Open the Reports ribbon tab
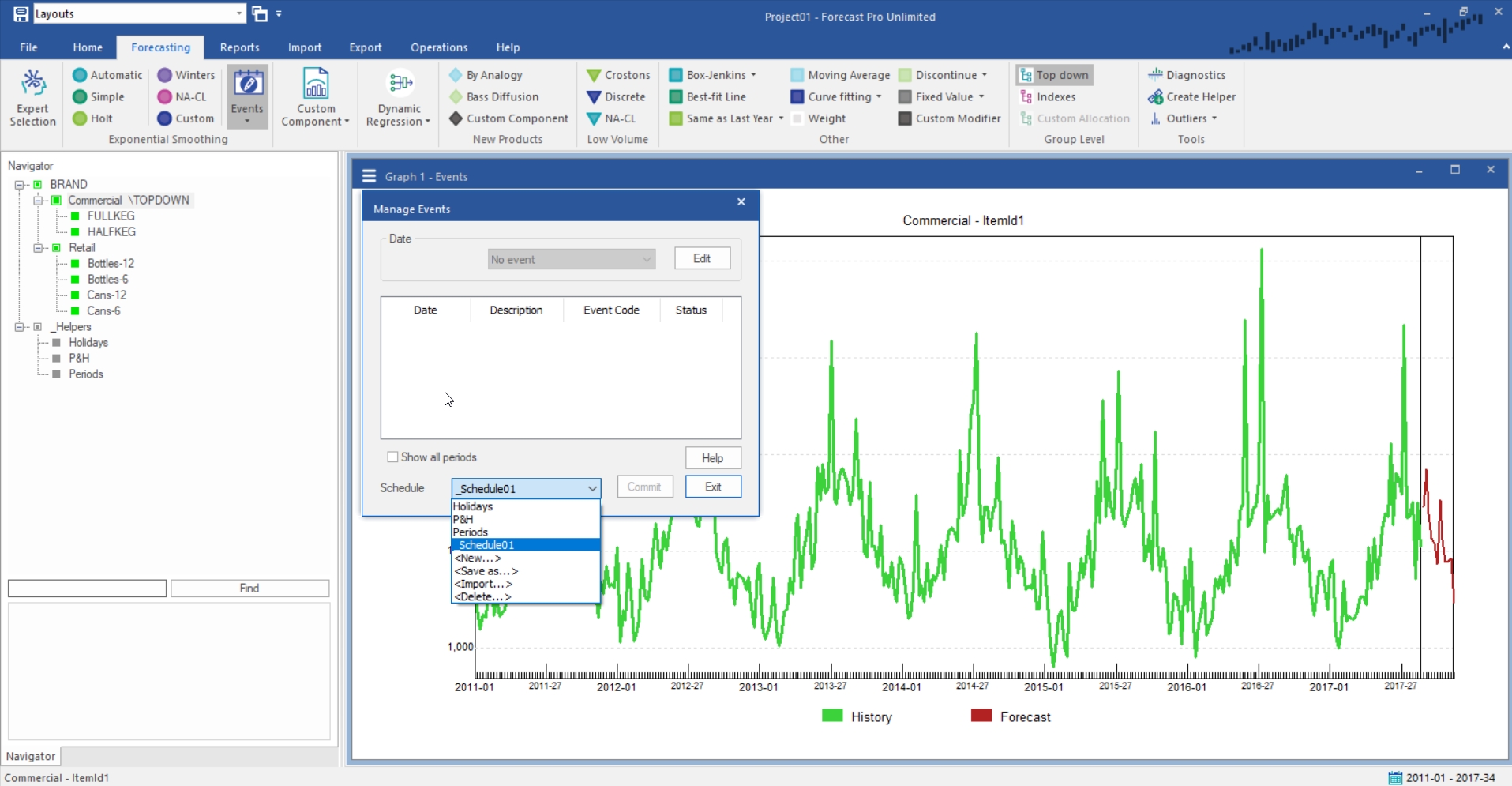Image resolution: width=1512 pixels, height=786 pixels. (239, 47)
